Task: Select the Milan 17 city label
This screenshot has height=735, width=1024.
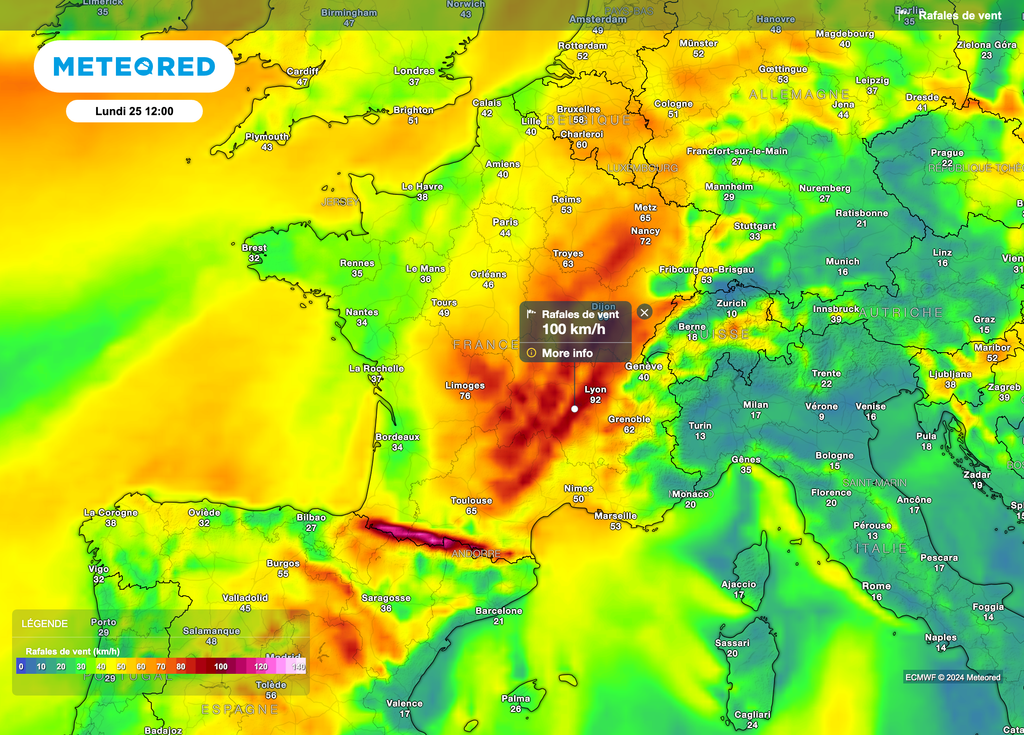Action: [756, 410]
